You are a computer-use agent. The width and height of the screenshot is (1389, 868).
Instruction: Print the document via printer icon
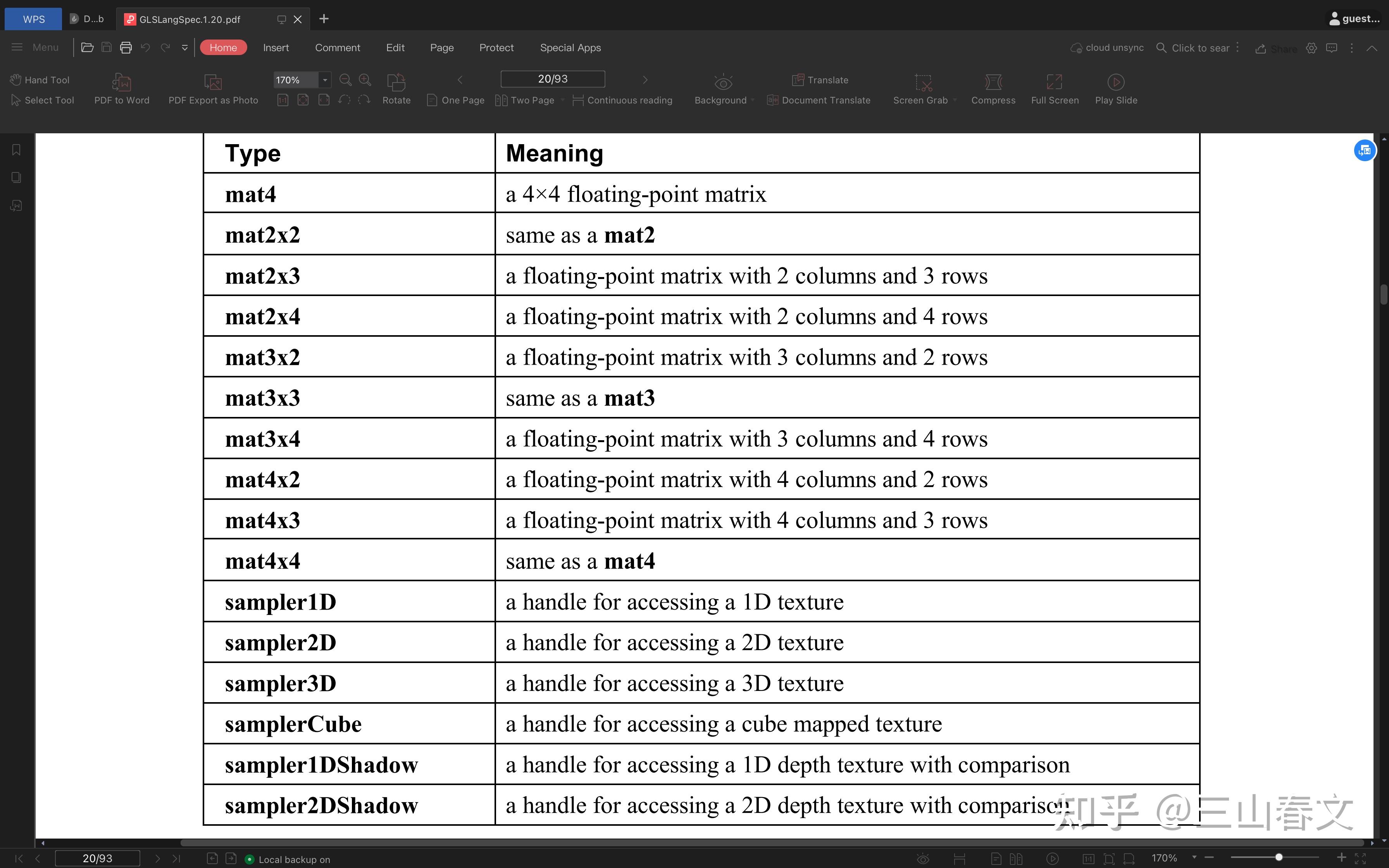126,48
